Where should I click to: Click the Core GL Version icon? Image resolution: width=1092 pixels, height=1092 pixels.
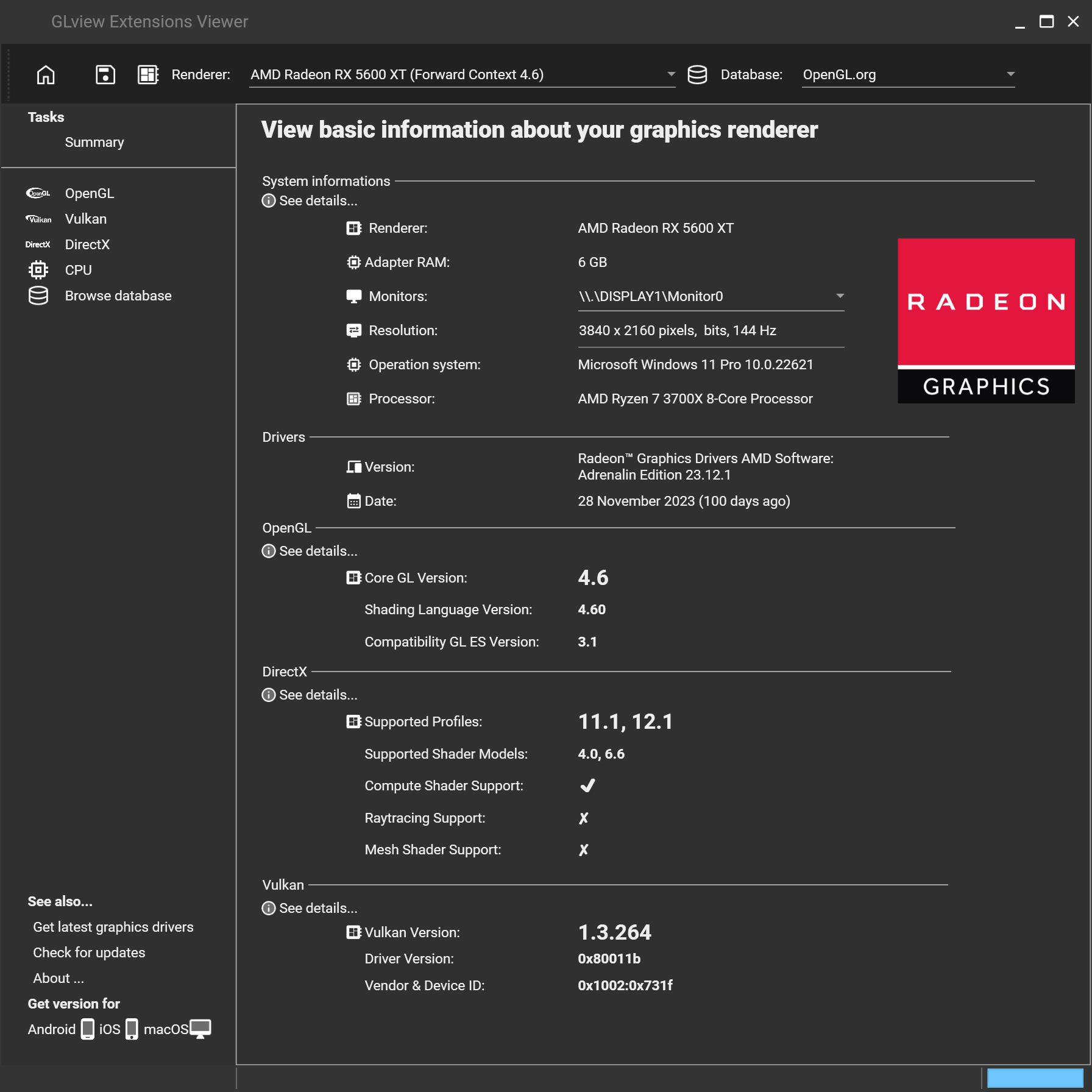(x=353, y=578)
